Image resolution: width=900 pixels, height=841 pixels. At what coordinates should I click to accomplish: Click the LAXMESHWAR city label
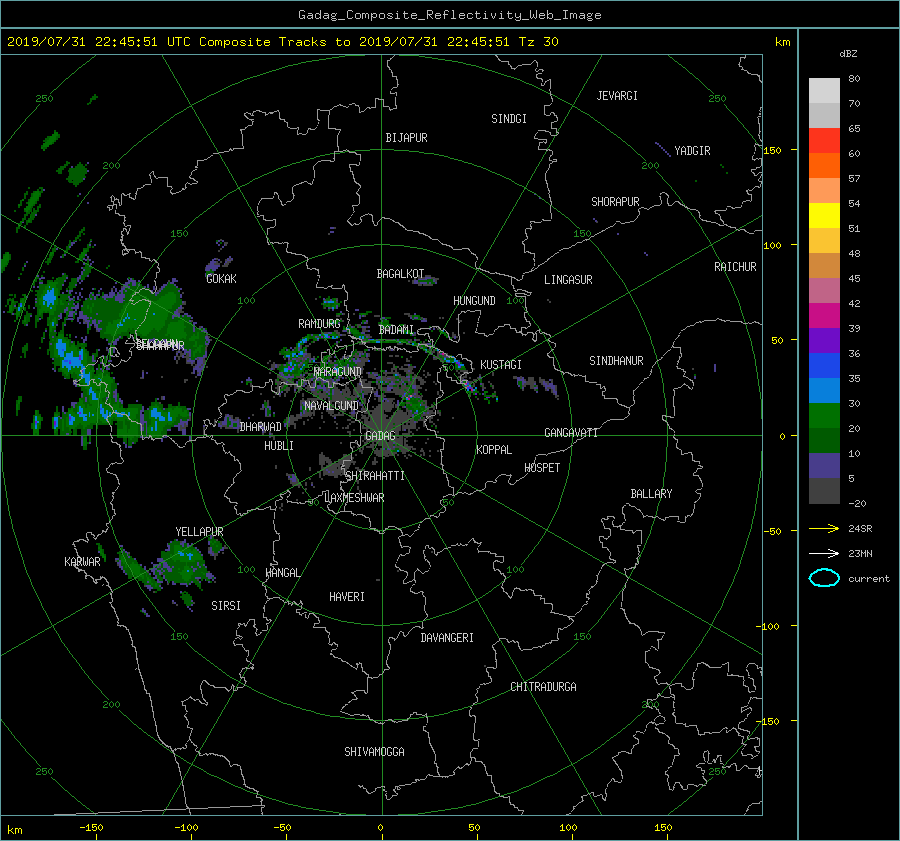[x=354, y=498]
